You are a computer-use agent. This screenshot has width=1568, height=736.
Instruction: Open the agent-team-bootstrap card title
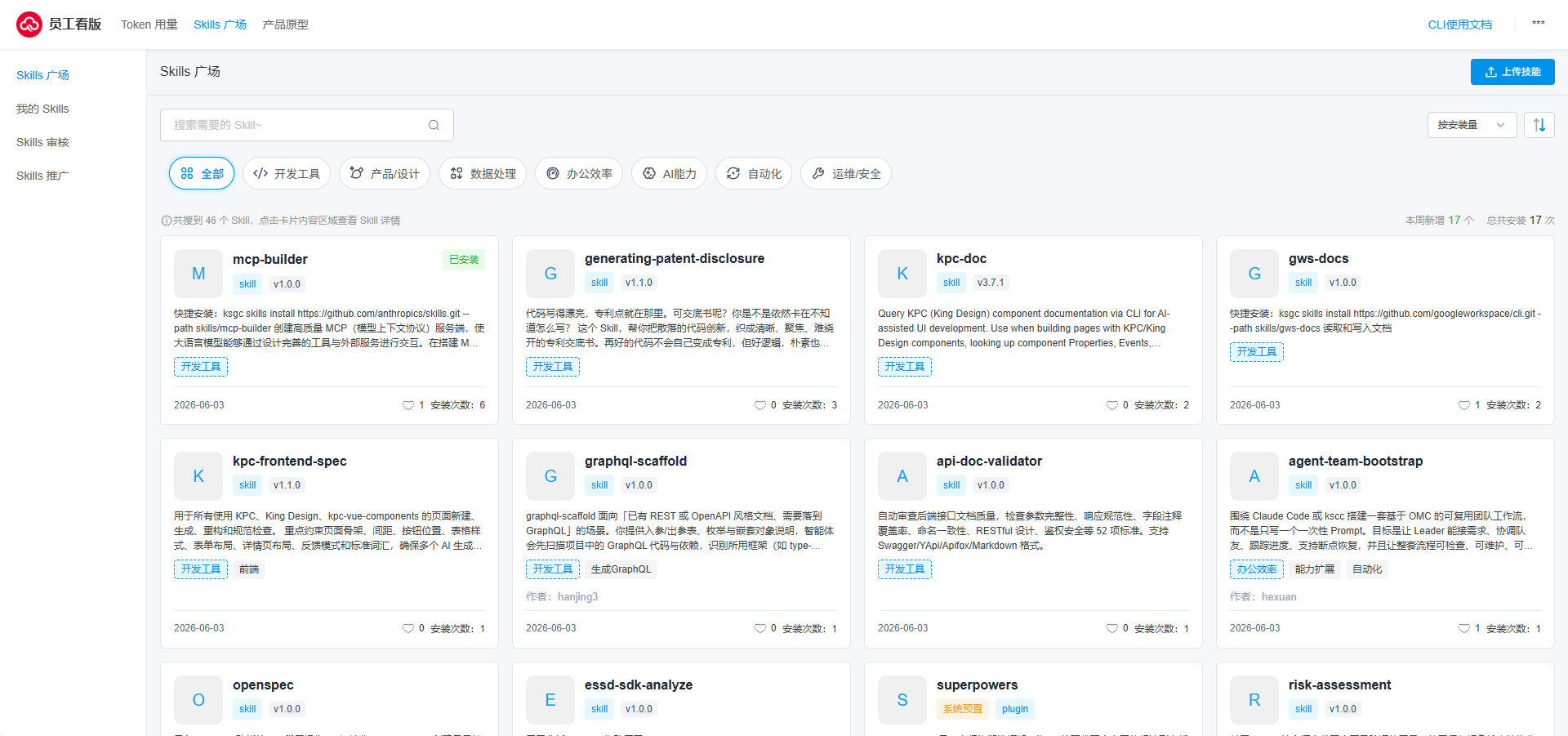(x=1356, y=462)
